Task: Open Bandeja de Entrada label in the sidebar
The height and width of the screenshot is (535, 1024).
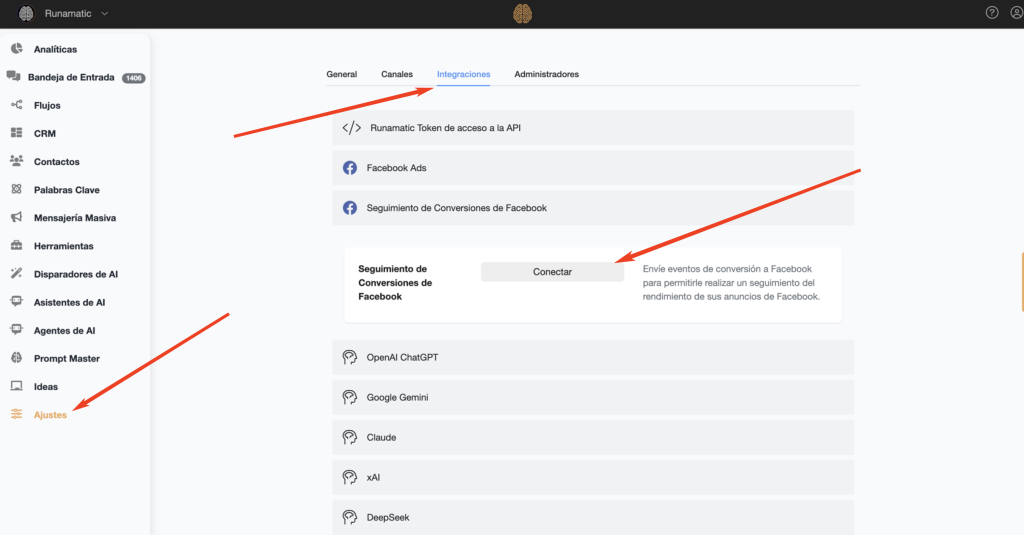Action: (71, 77)
